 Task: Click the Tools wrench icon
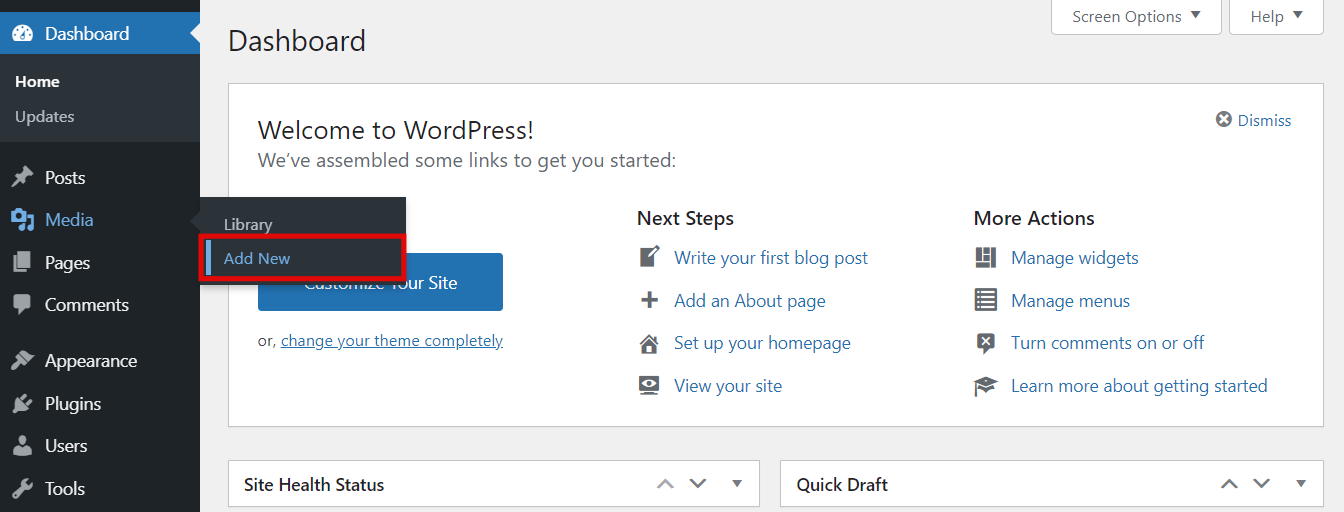coord(22,489)
